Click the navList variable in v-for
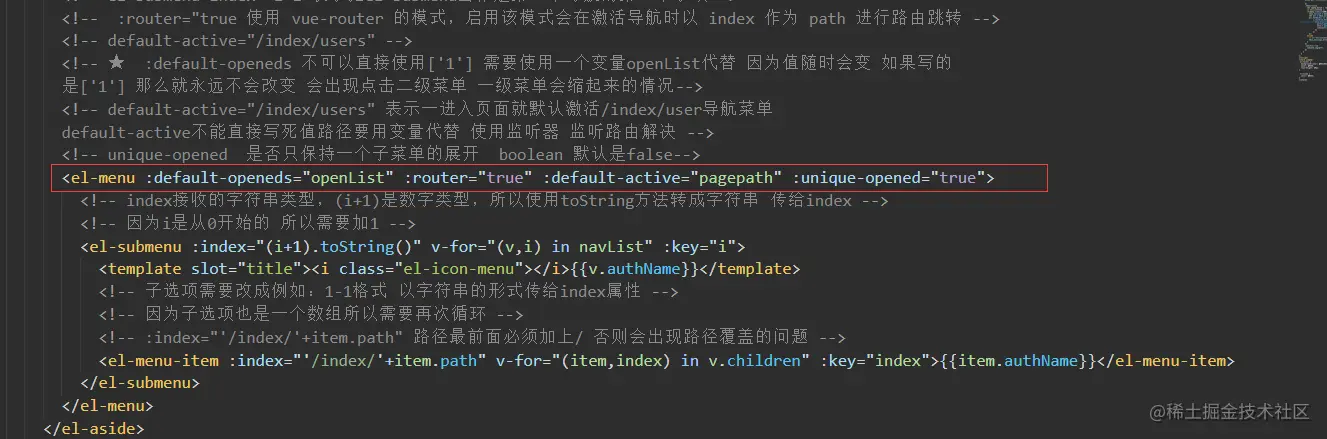 tap(635, 246)
